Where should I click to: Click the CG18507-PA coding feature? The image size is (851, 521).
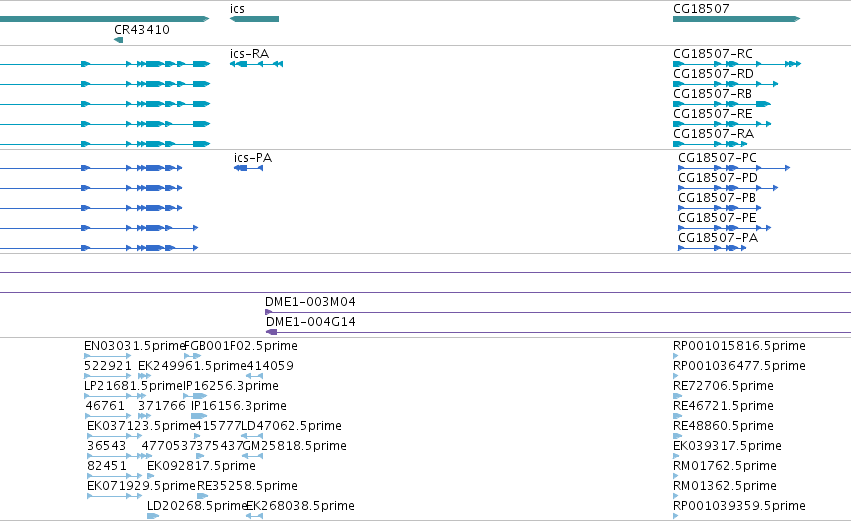[x=712, y=248]
